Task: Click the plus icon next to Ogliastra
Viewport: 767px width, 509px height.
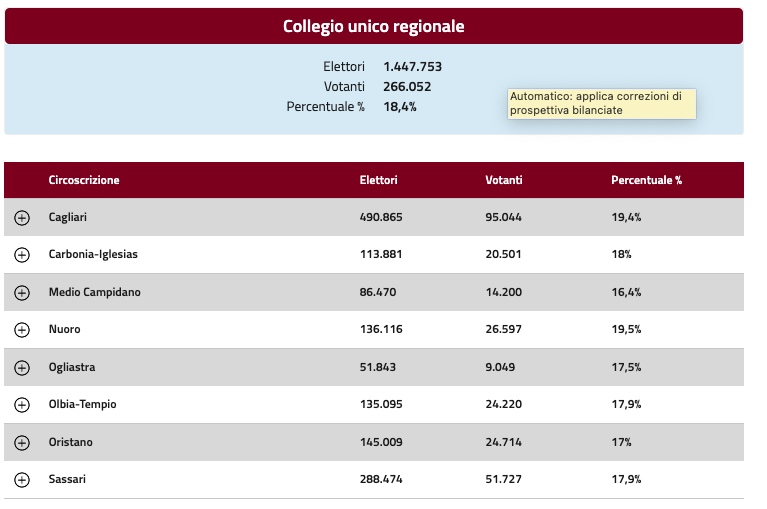Action: pos(22,367)
